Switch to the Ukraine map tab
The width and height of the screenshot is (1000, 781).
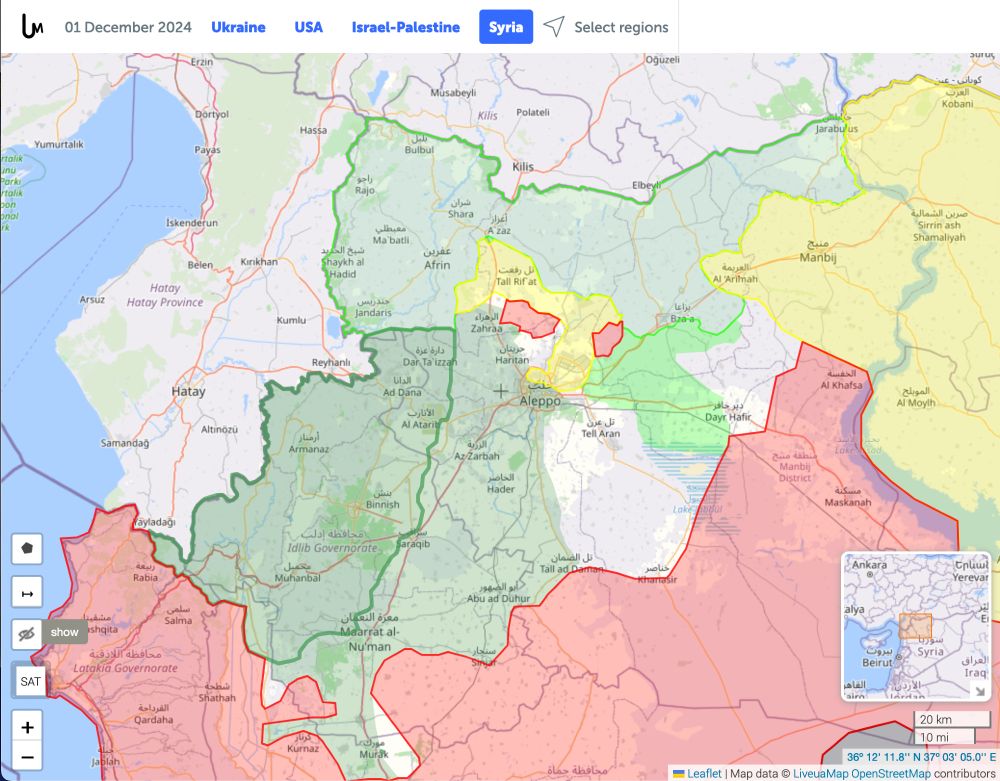coord(239,27)
